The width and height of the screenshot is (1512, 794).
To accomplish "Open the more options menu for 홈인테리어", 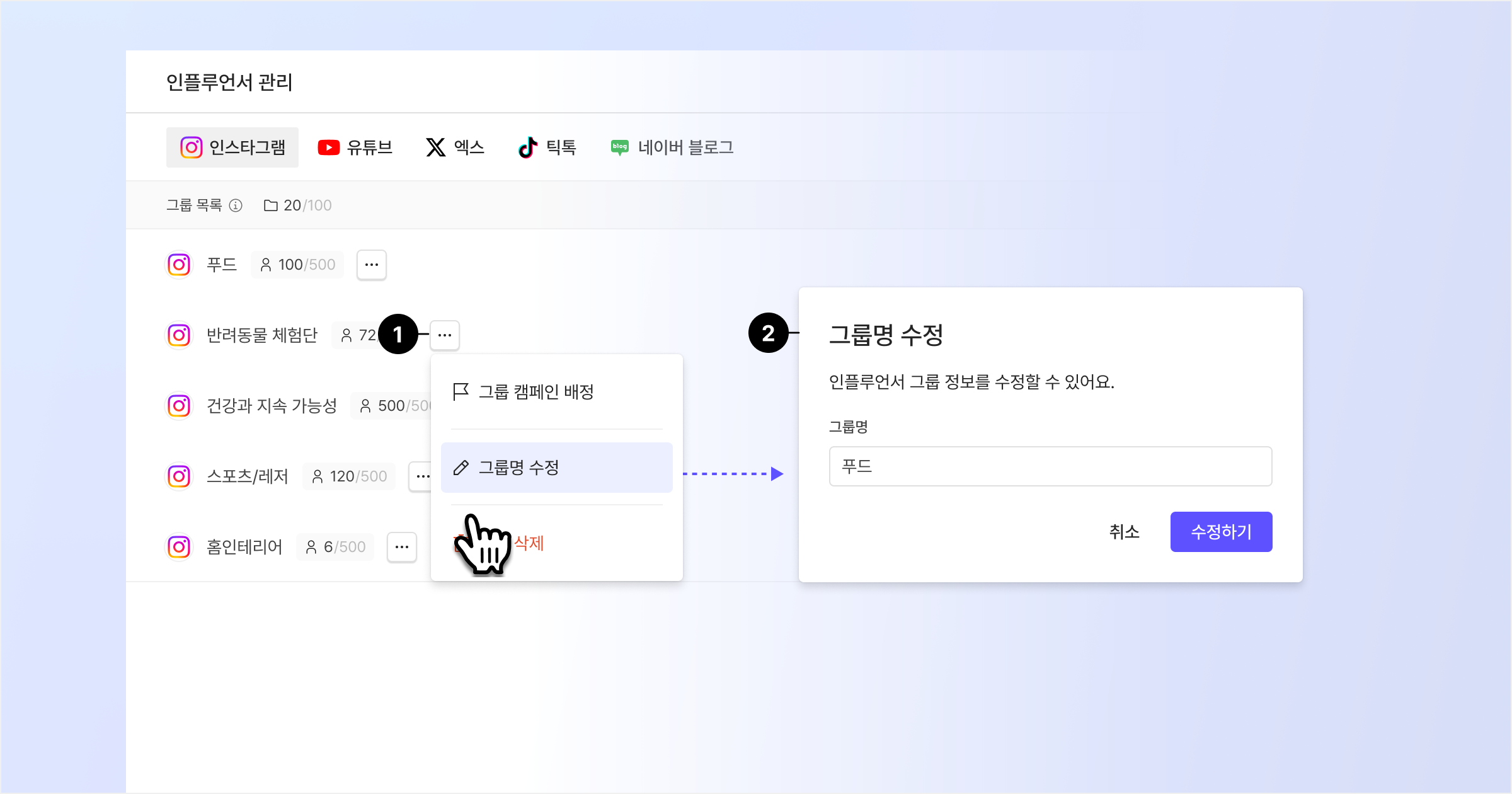I will click(402, 547).
